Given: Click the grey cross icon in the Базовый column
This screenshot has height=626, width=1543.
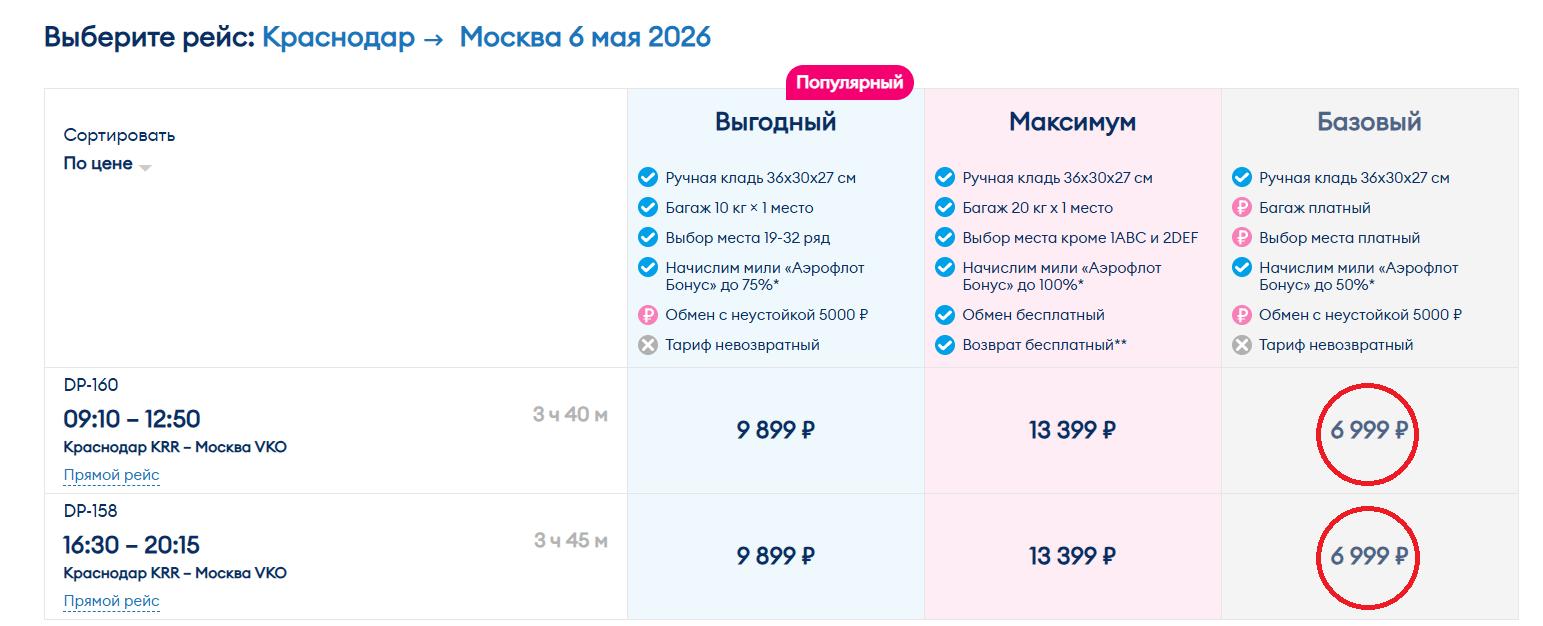Looking at the screenshot, I should [x=1242, y=345].
